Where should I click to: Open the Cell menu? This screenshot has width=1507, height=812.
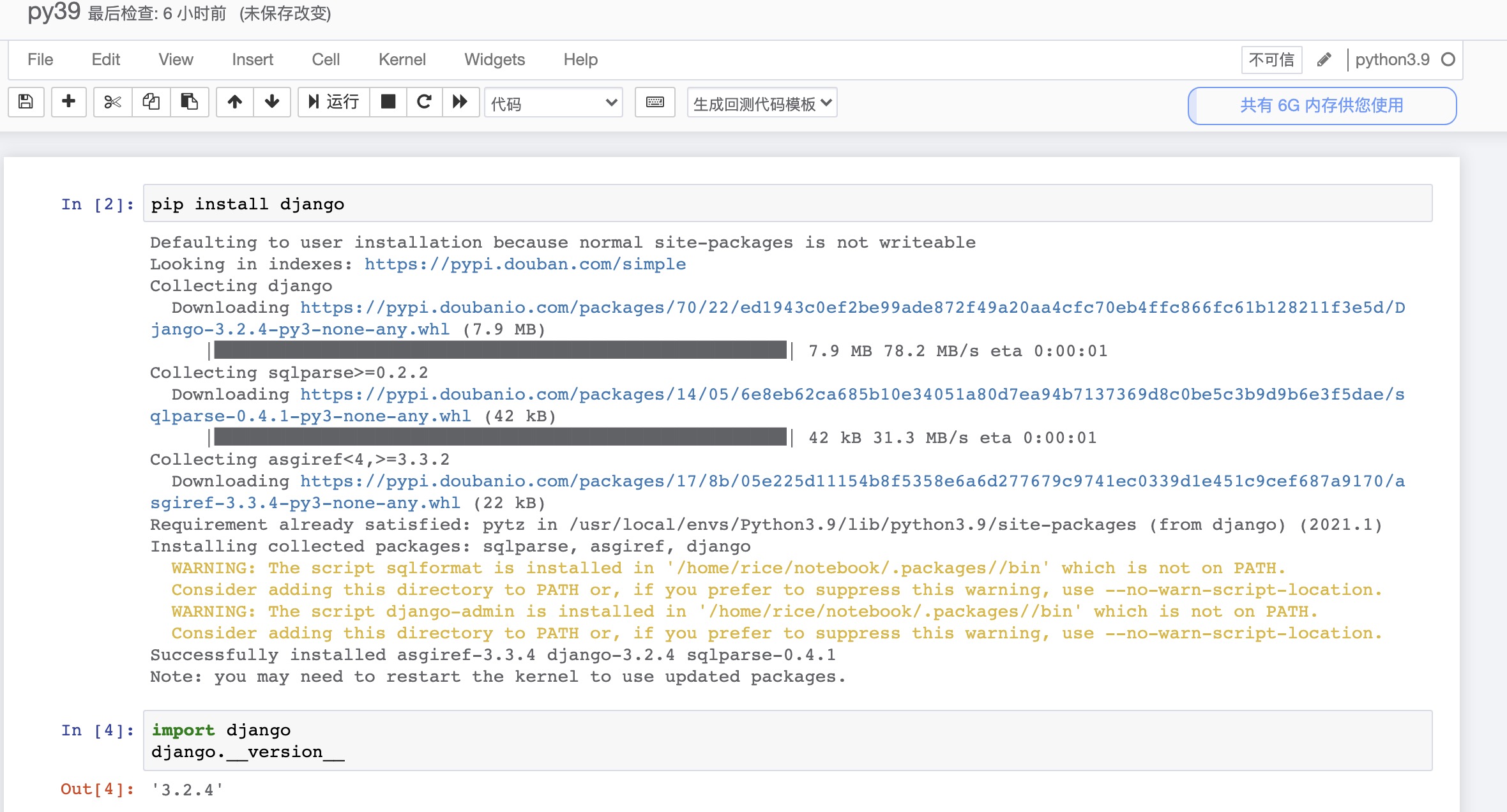click(326, 59)
